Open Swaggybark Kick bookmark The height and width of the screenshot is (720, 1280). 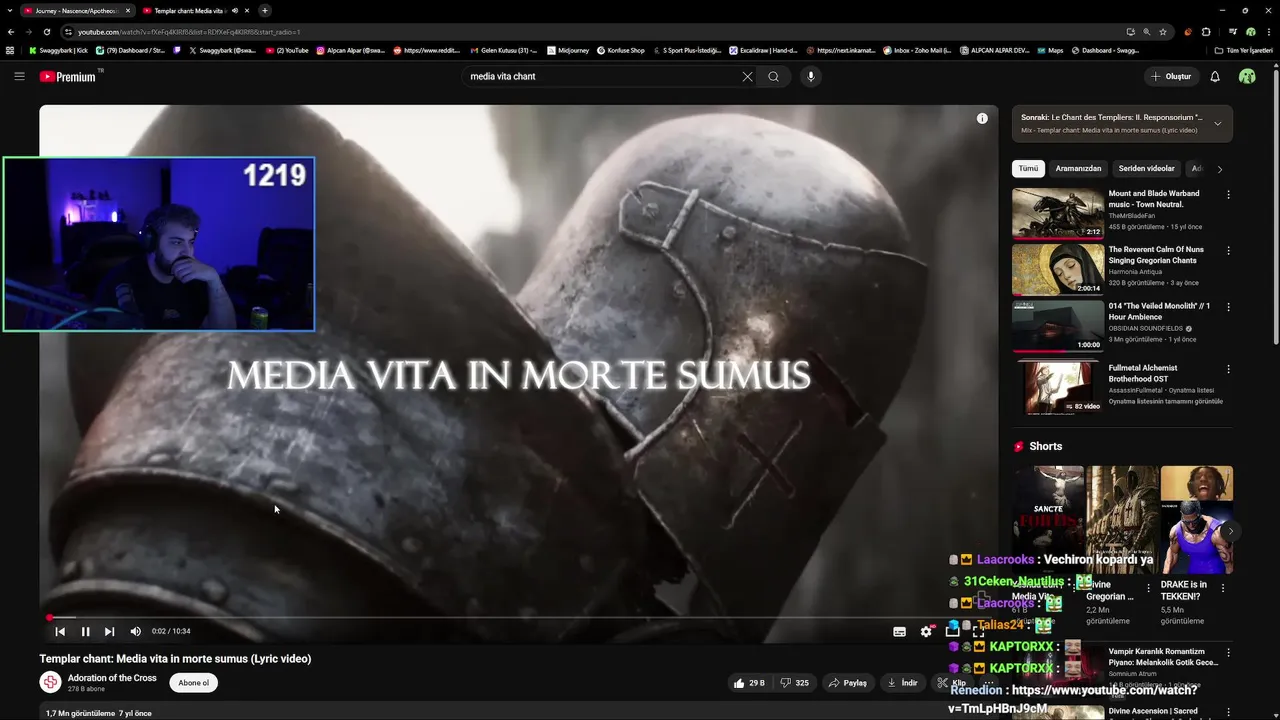(59, 50)
